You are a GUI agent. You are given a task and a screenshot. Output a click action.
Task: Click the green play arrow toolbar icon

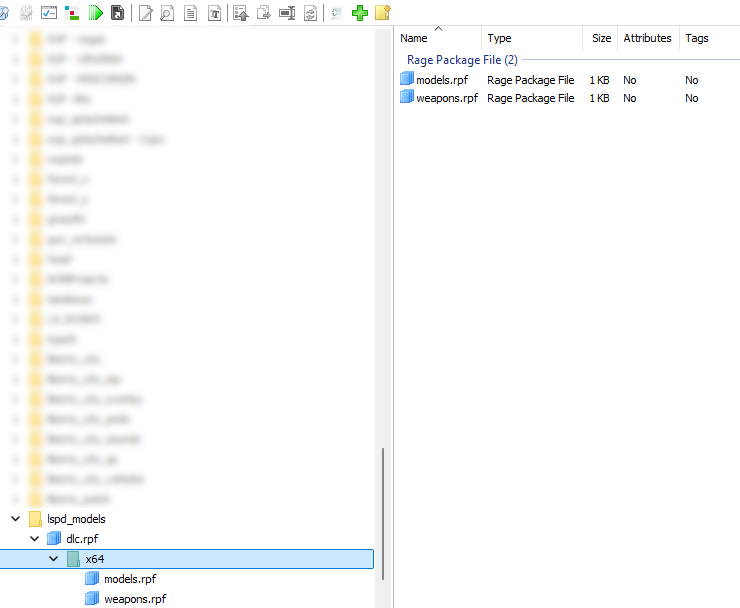click(95, 13)
